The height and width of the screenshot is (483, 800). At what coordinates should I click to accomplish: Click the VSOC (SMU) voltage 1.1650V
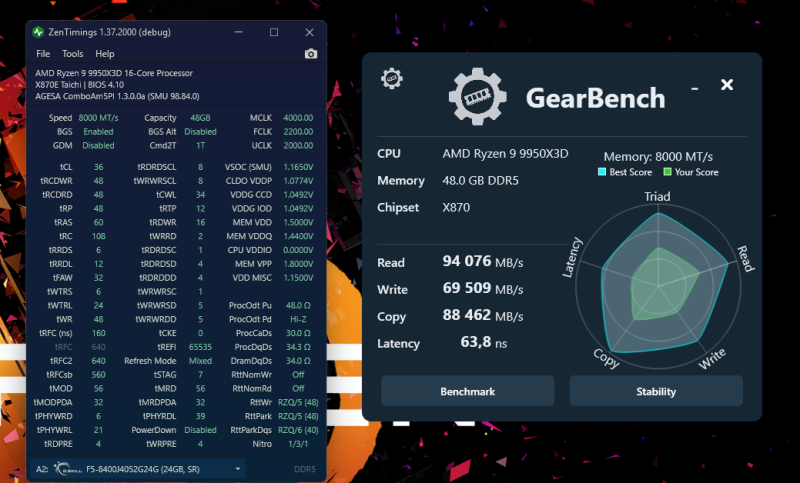(298, 167)
